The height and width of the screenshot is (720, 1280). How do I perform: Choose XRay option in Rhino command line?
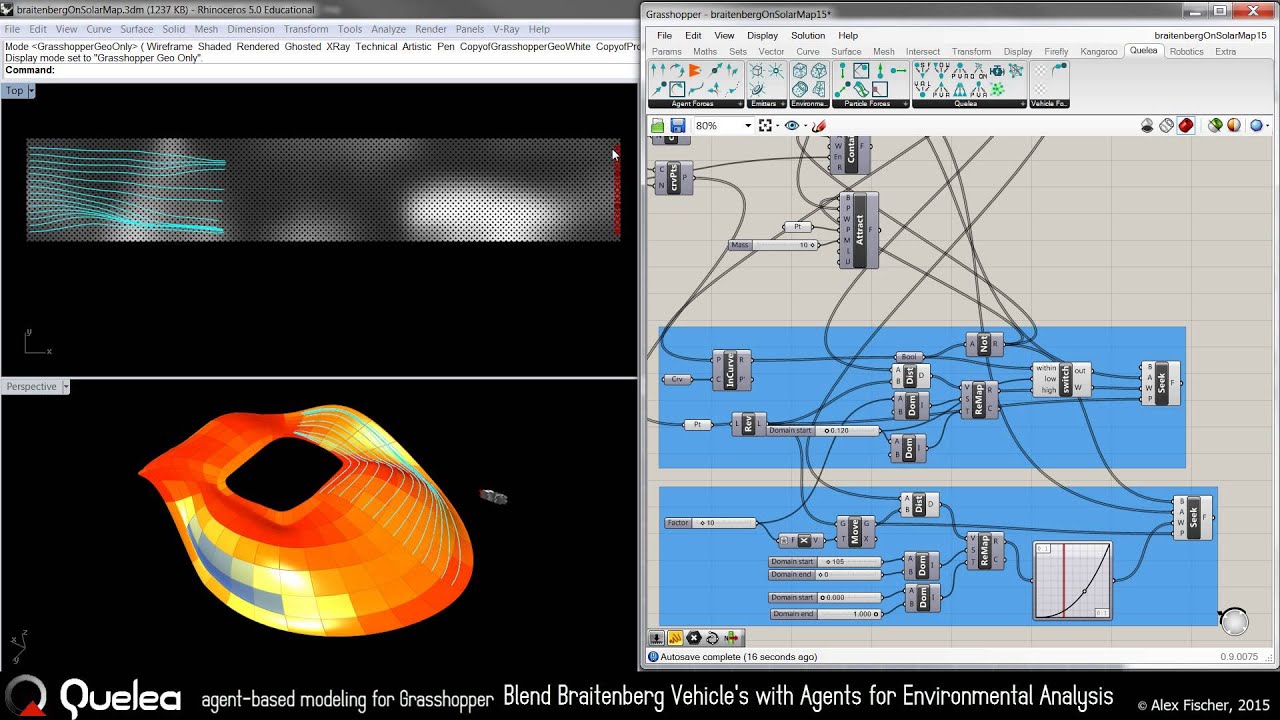[x=338, y=47]
